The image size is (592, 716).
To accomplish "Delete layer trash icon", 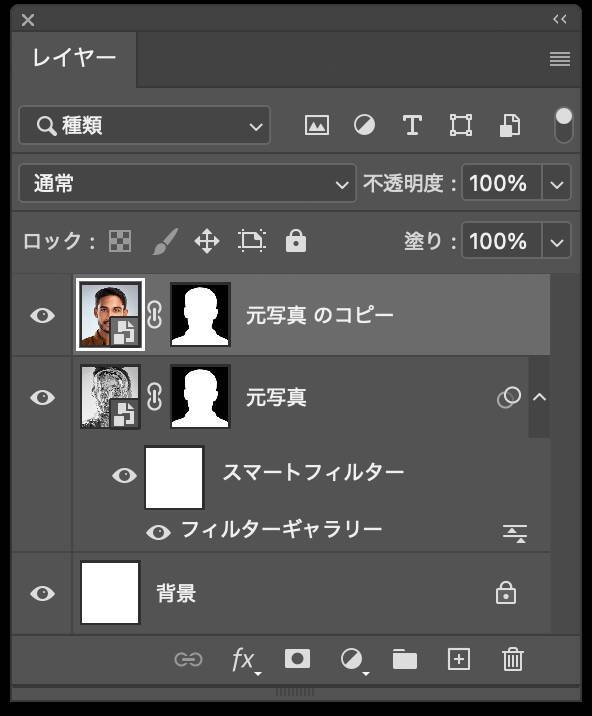I will click(513, 659).
